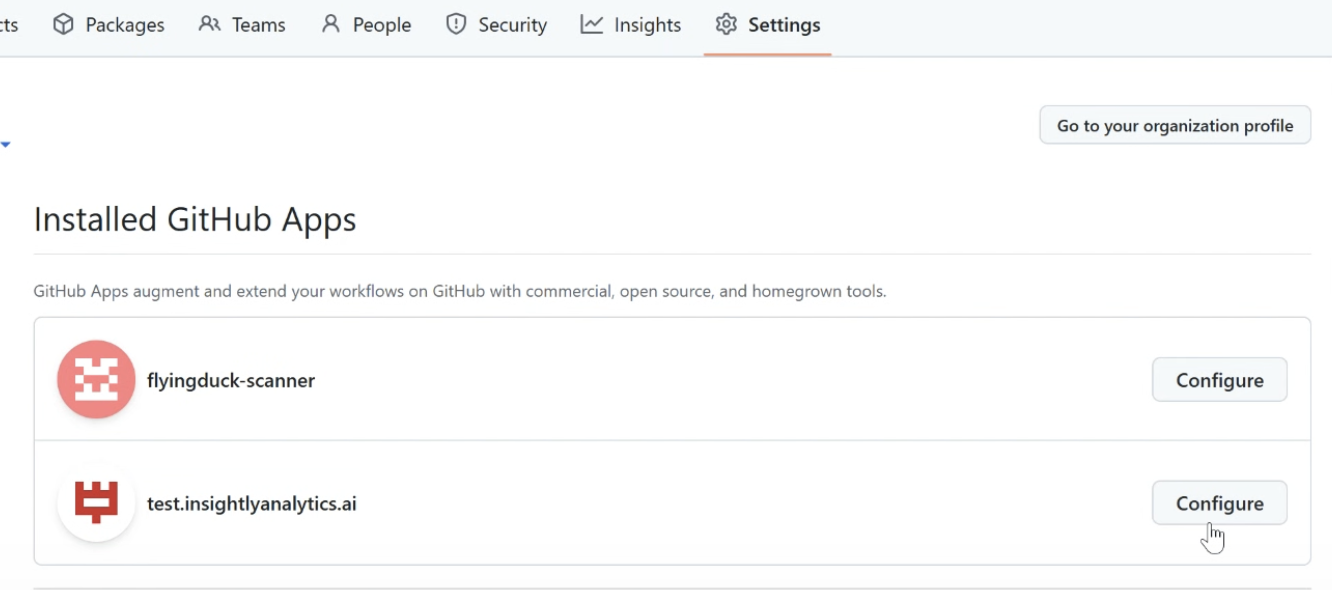Select the Insights tab label

pyautogui.click(x=647, y=25)
